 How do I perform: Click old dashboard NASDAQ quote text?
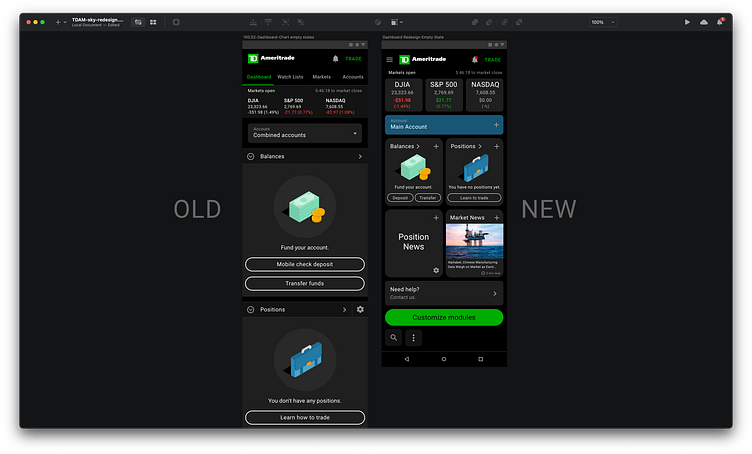(340, 106)
